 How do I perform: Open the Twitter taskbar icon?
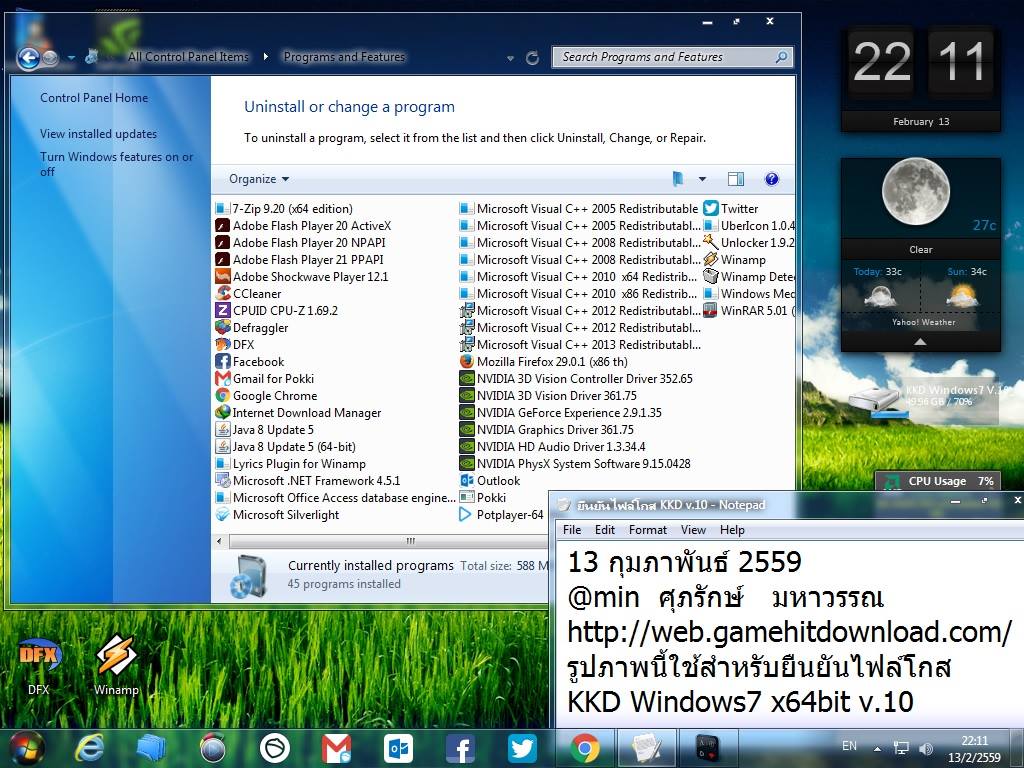pyautogui.click(x=522, y=748)
